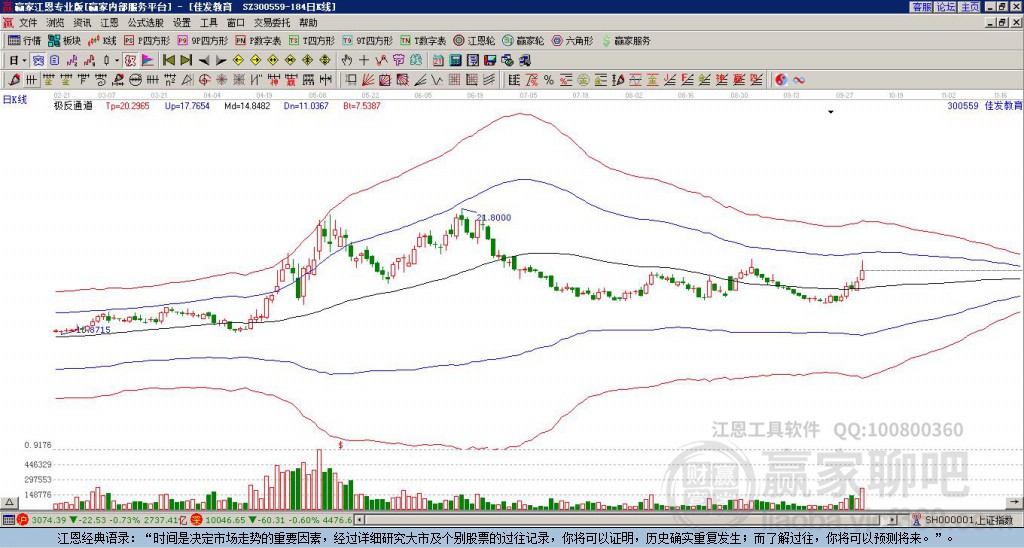Open the 主页 homepage link

tap(970, 7)
